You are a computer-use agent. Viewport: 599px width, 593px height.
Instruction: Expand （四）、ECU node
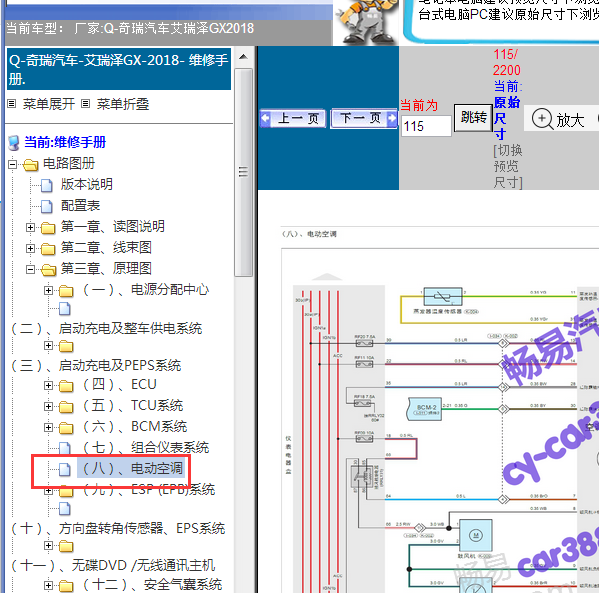(x=48, y=385)
